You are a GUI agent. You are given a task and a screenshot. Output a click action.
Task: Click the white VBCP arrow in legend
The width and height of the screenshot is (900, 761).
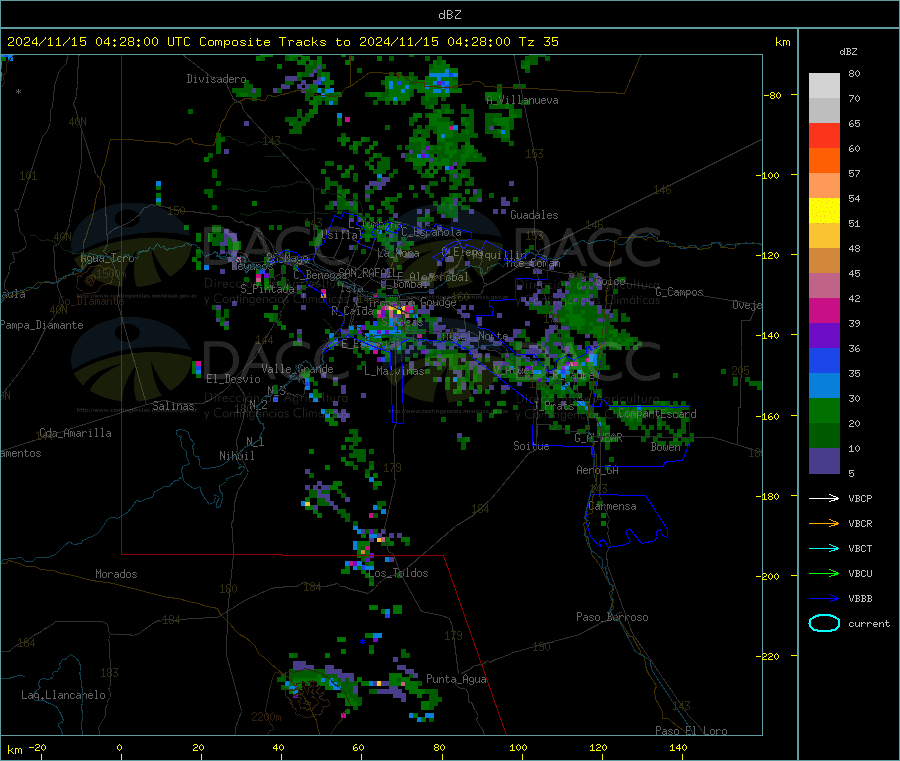(x=824, y=498)
